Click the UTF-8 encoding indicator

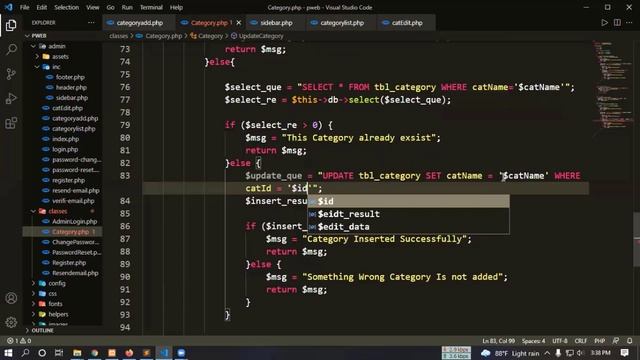coord(560,341)
